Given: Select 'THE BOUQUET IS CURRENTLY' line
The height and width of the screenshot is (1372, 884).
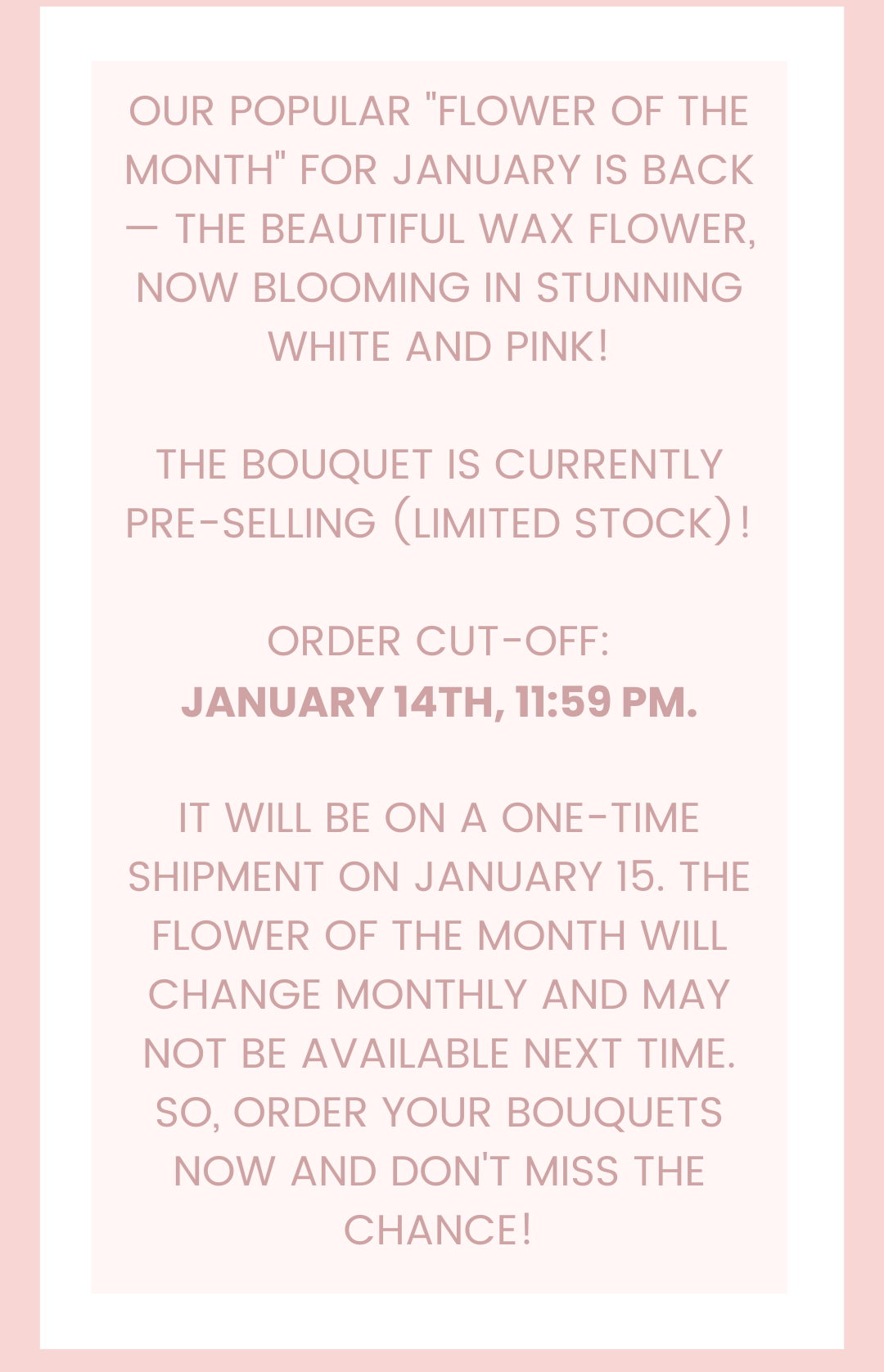Looking at the screenshot, I should (x=439, y=465).
